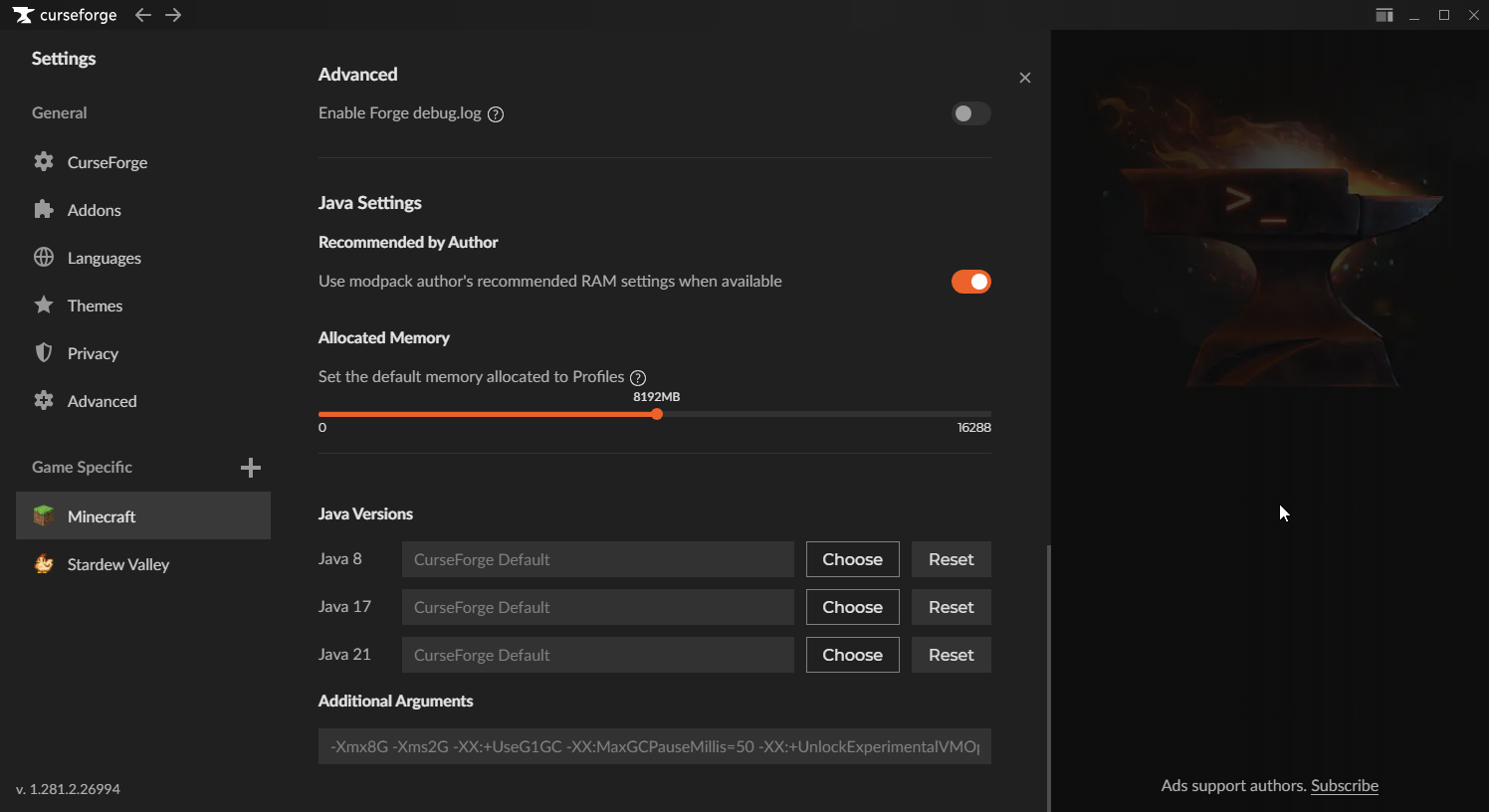Open the Addons settings page

point(143,210)
